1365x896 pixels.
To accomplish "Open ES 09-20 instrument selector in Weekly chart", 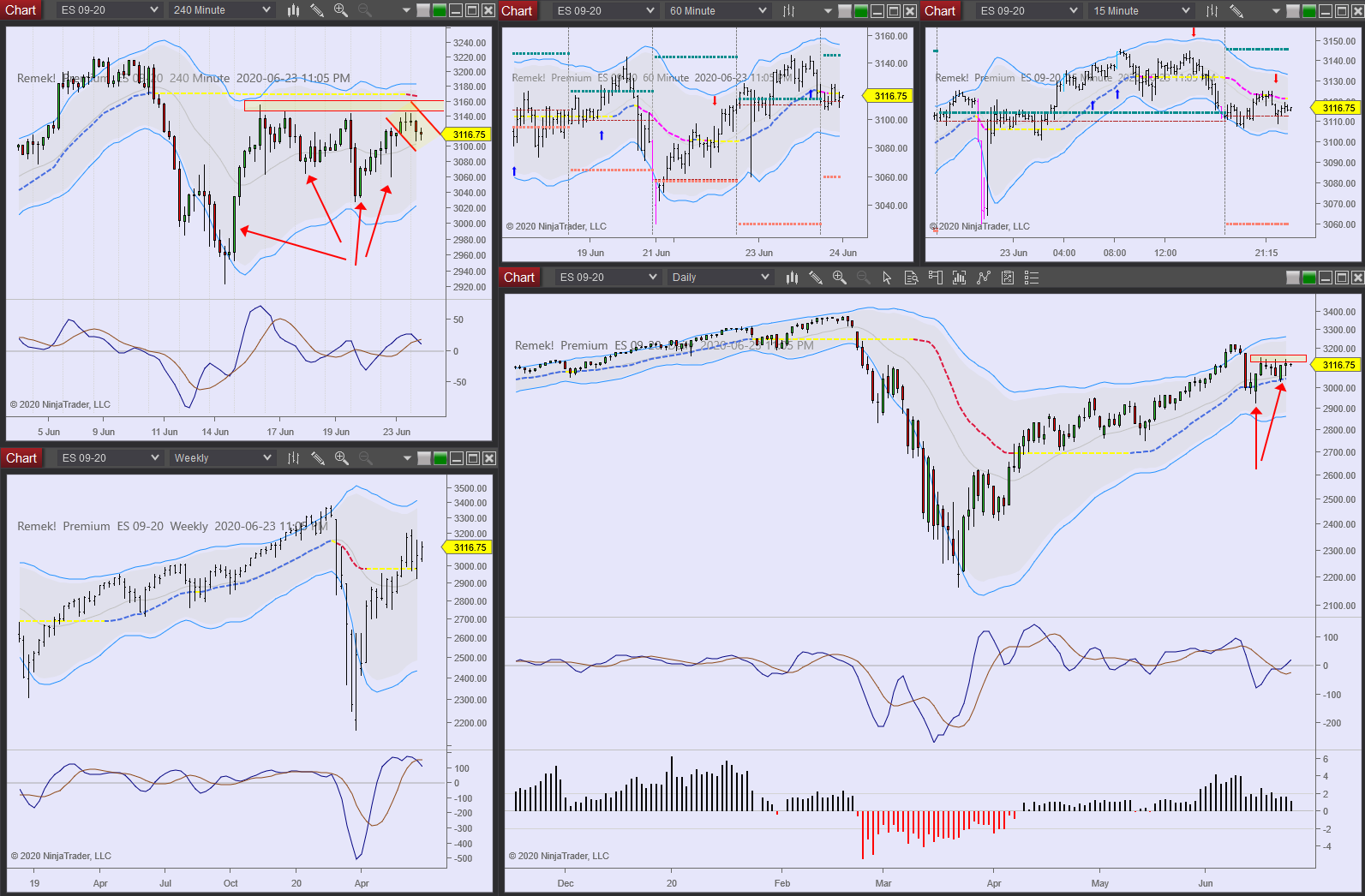I will tap(111, 458).
